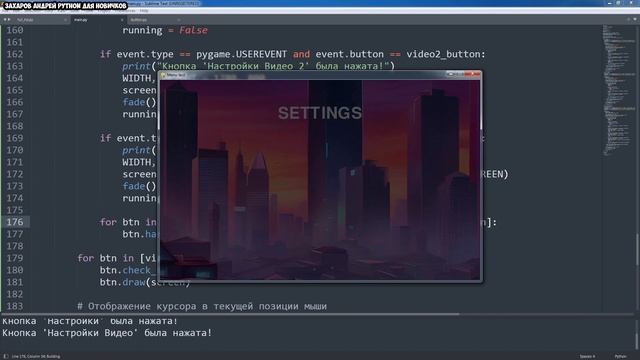Click line number 176 in gutter
The height and width of the screenshot is (360, 640).
pyautogui.click(x=15, y=222)
